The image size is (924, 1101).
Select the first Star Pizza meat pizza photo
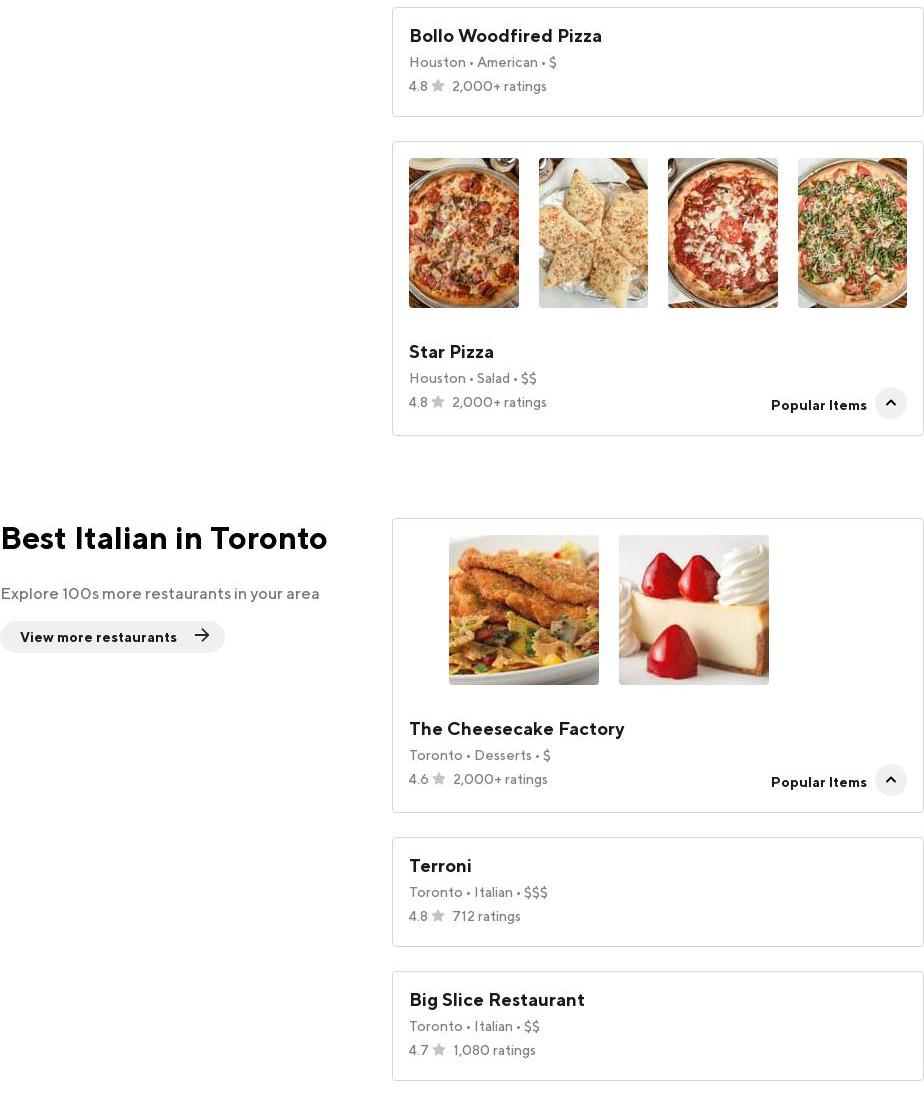(463, 233)
